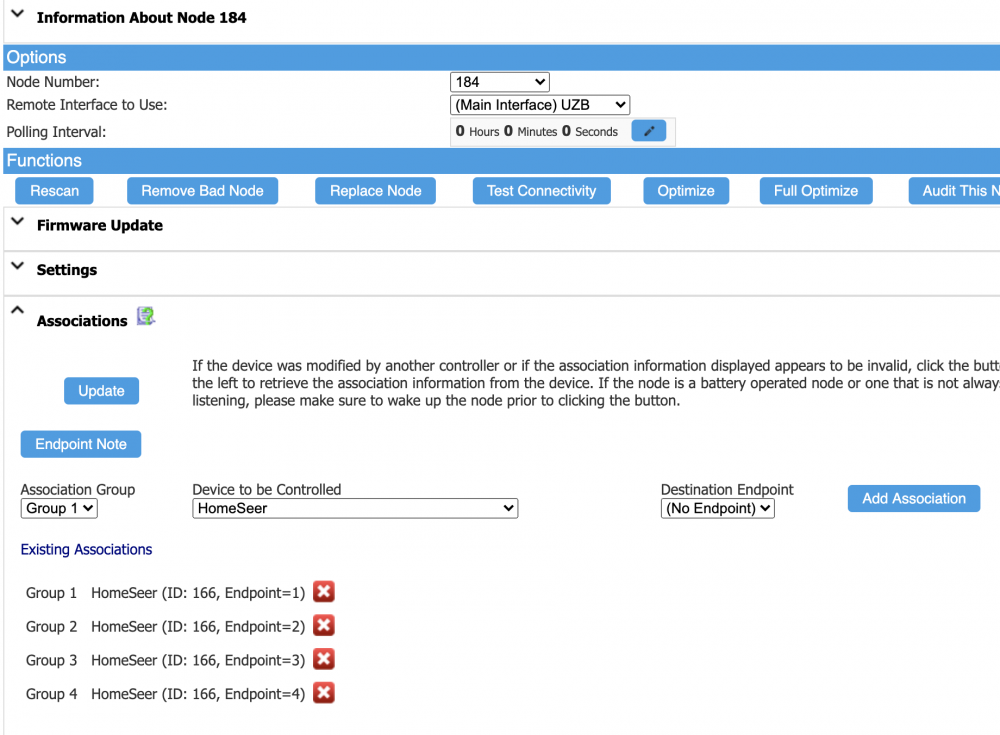Click the Add Association button
The width and height of the screenshot is (1000, 735).
click(914, 498)
